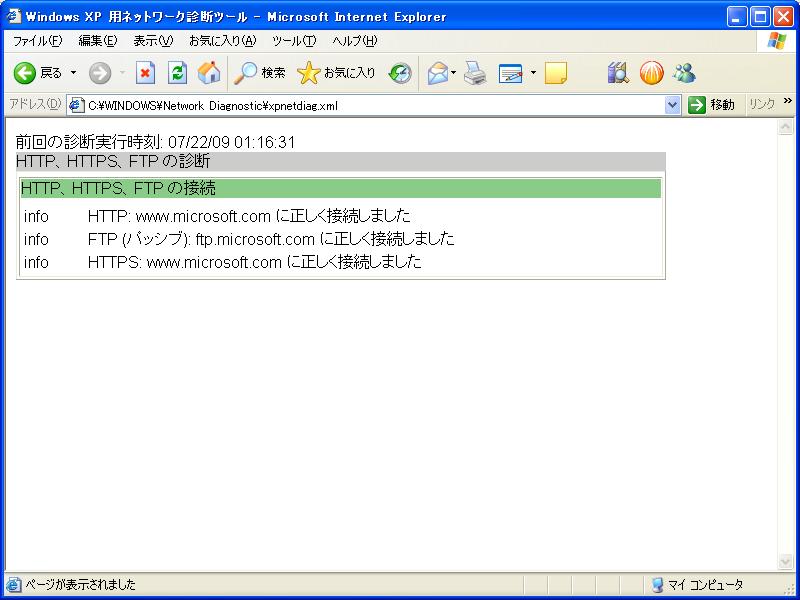Click the green Back (戻る) arrow button

[x=37, y=73]
